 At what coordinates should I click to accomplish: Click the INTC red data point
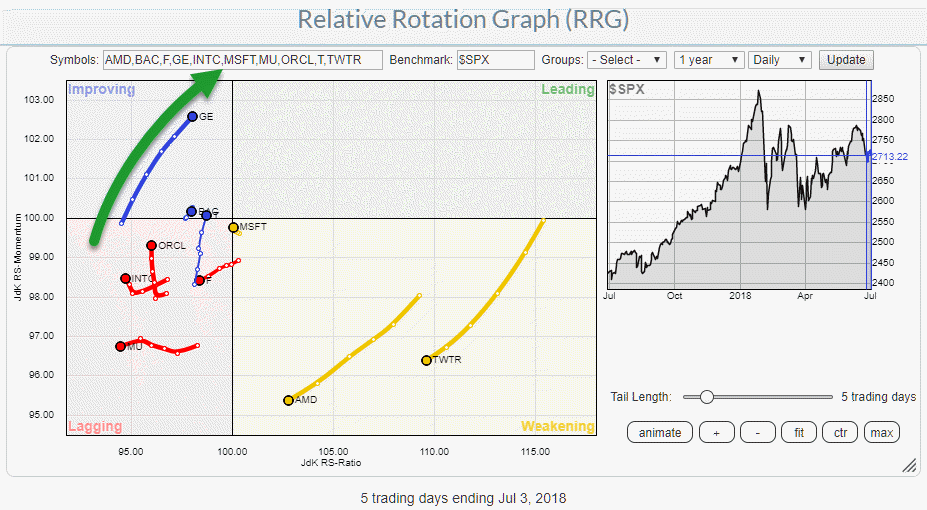[x=125, y=278]
